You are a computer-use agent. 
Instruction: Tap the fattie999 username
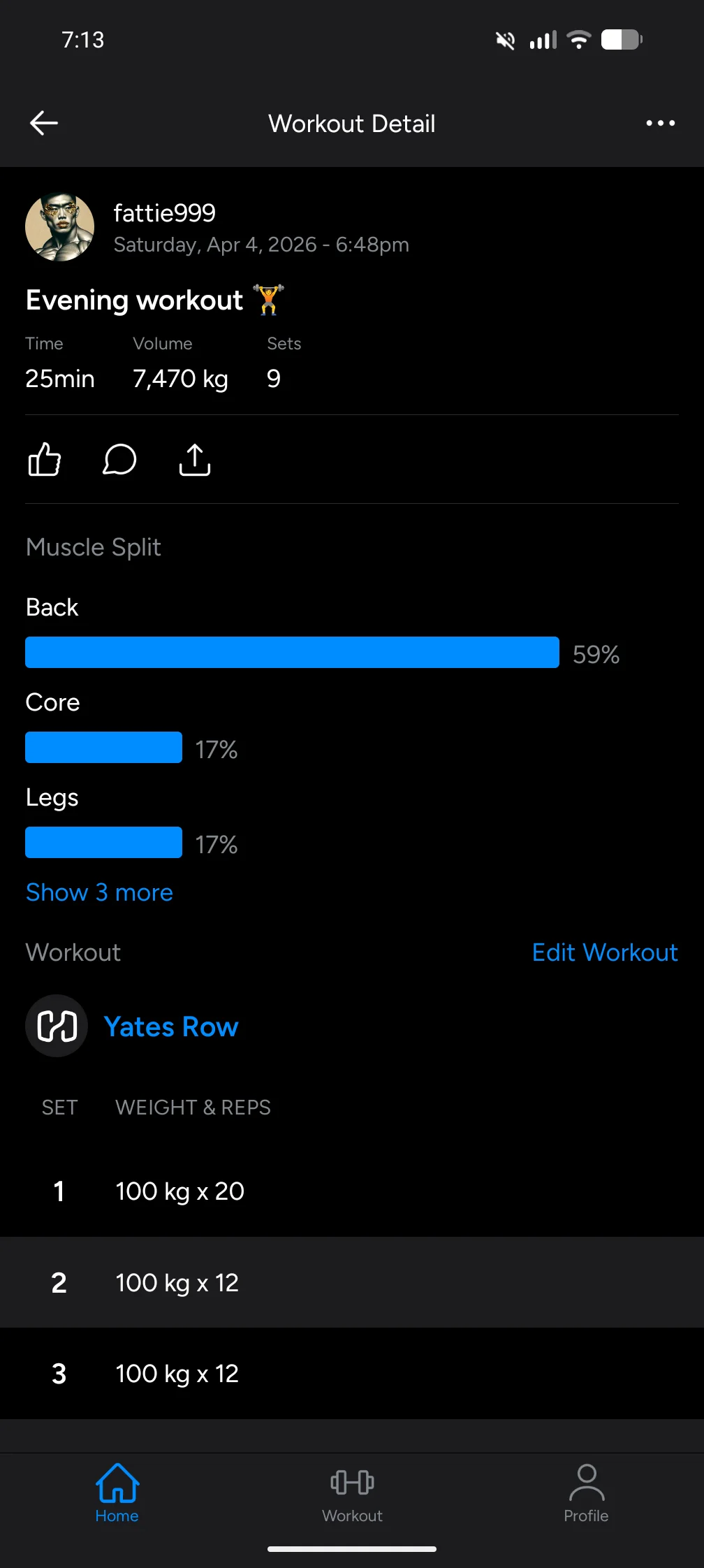click(165, 213)
